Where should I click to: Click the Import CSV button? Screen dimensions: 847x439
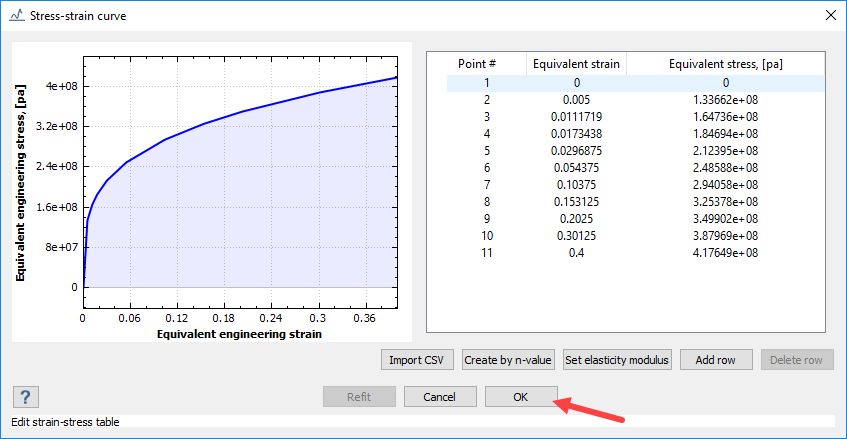[418, 360]
